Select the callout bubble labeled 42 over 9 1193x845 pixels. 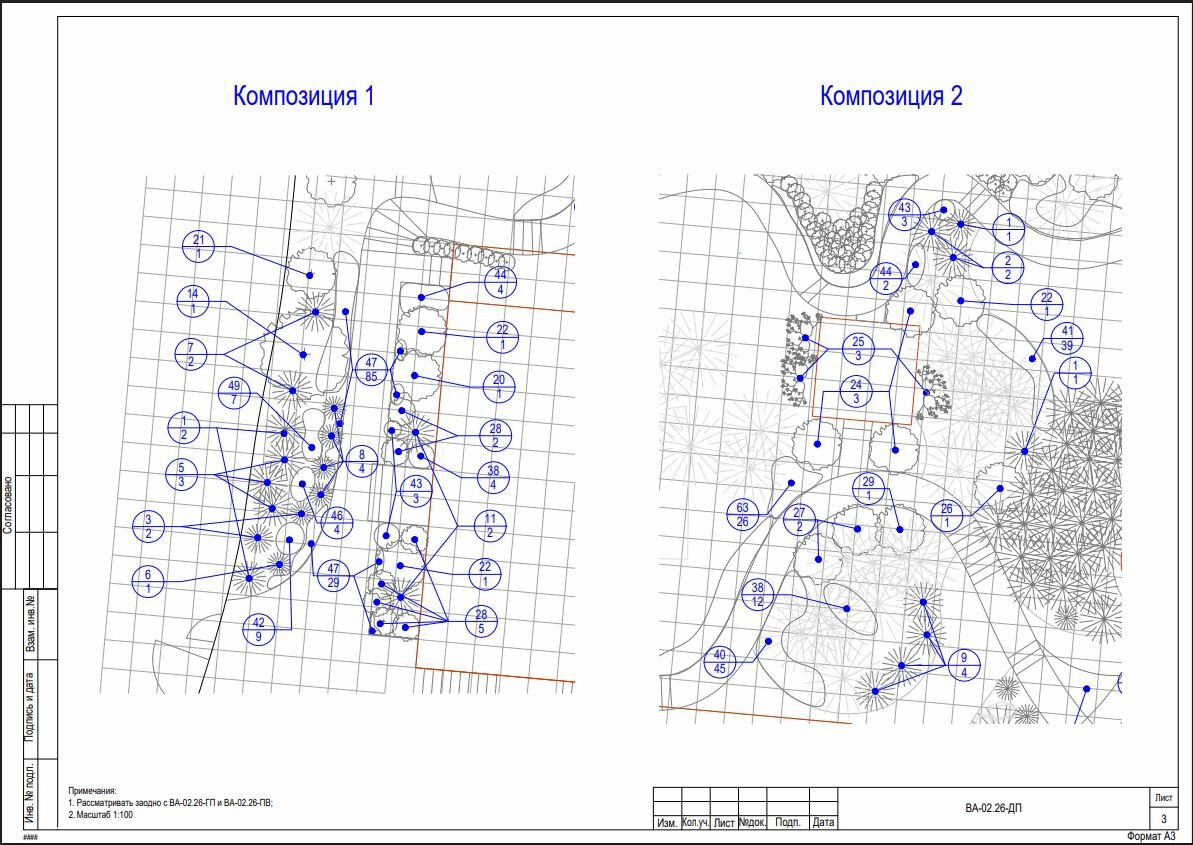pos(259,629)
